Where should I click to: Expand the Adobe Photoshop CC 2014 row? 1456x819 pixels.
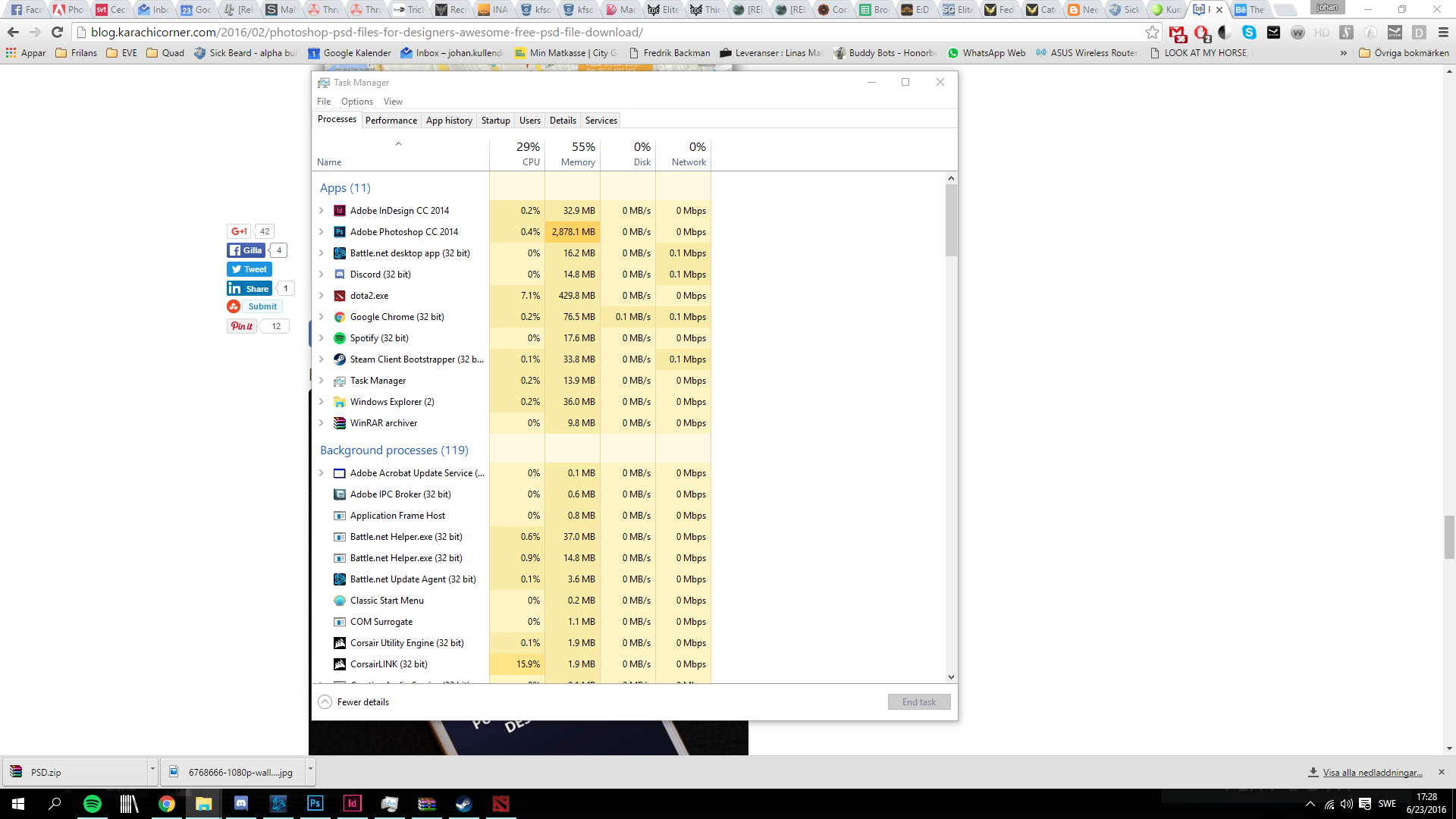click(x=322, y=232)
